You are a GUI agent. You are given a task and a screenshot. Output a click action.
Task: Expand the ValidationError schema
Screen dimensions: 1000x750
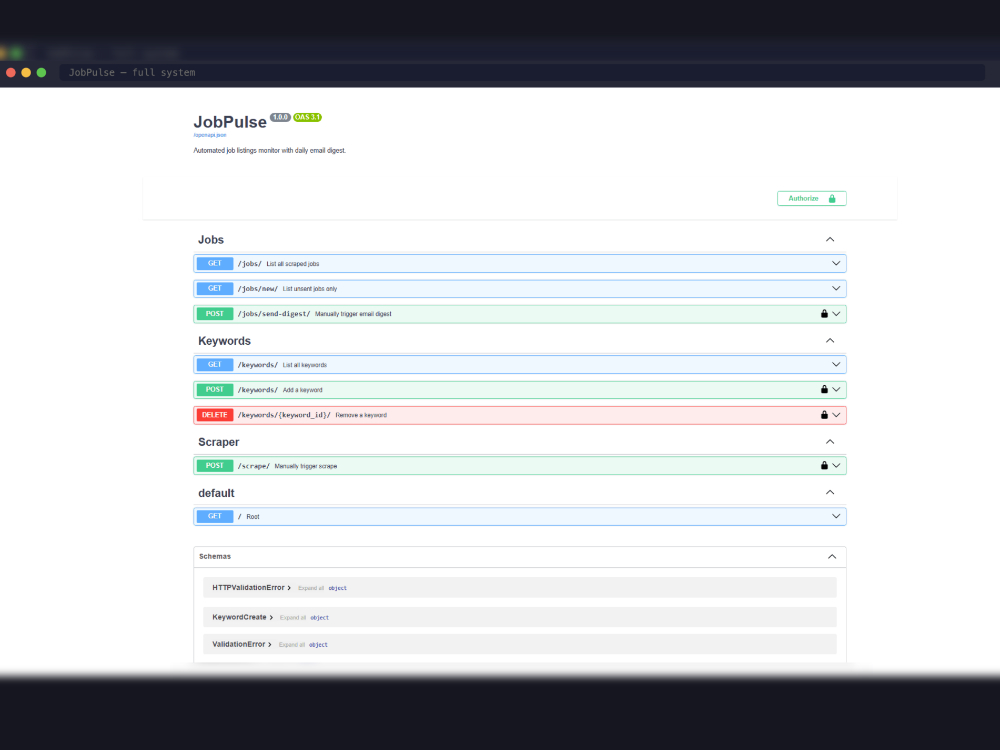tap(241, 645)
